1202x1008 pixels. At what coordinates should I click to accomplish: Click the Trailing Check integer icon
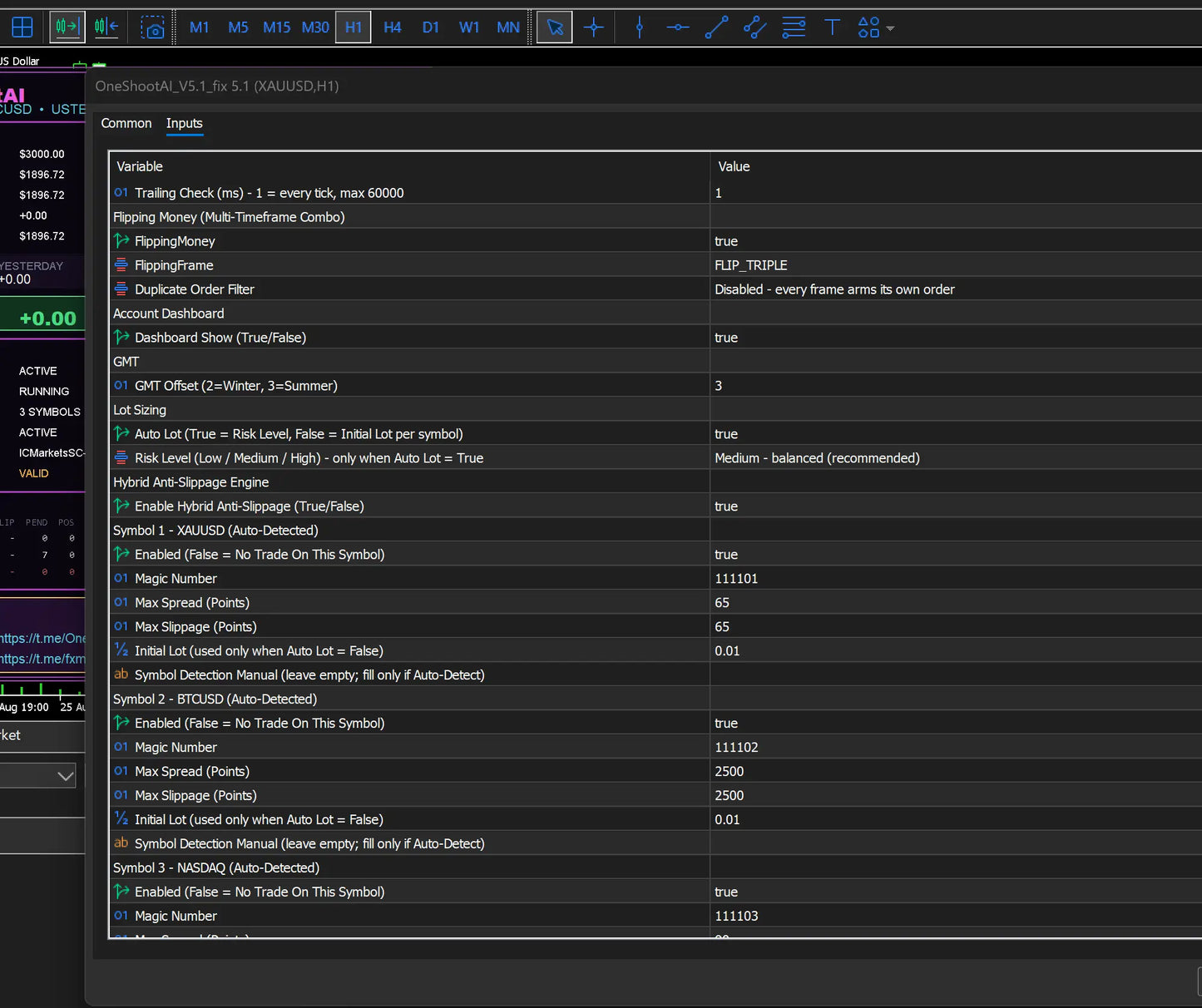(121, 193)
